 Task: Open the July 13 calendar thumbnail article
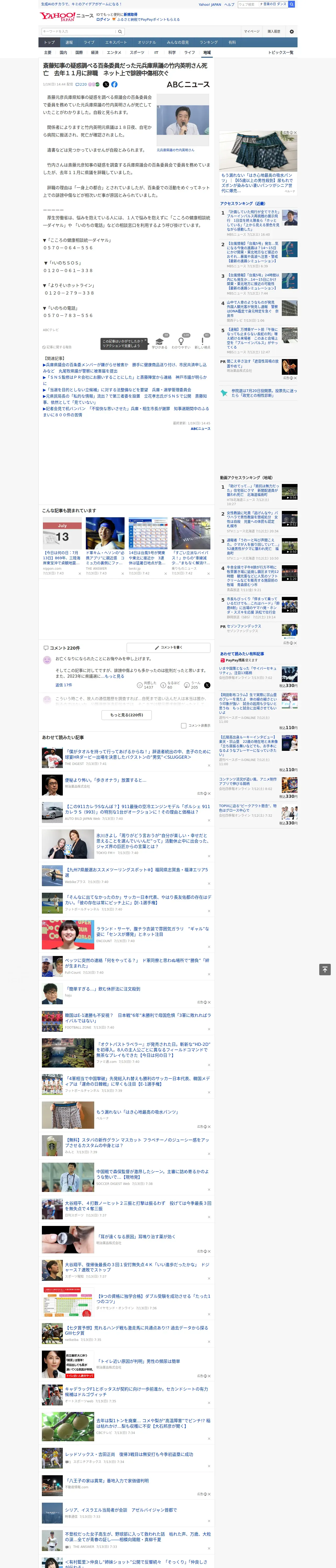click(62, 533)
